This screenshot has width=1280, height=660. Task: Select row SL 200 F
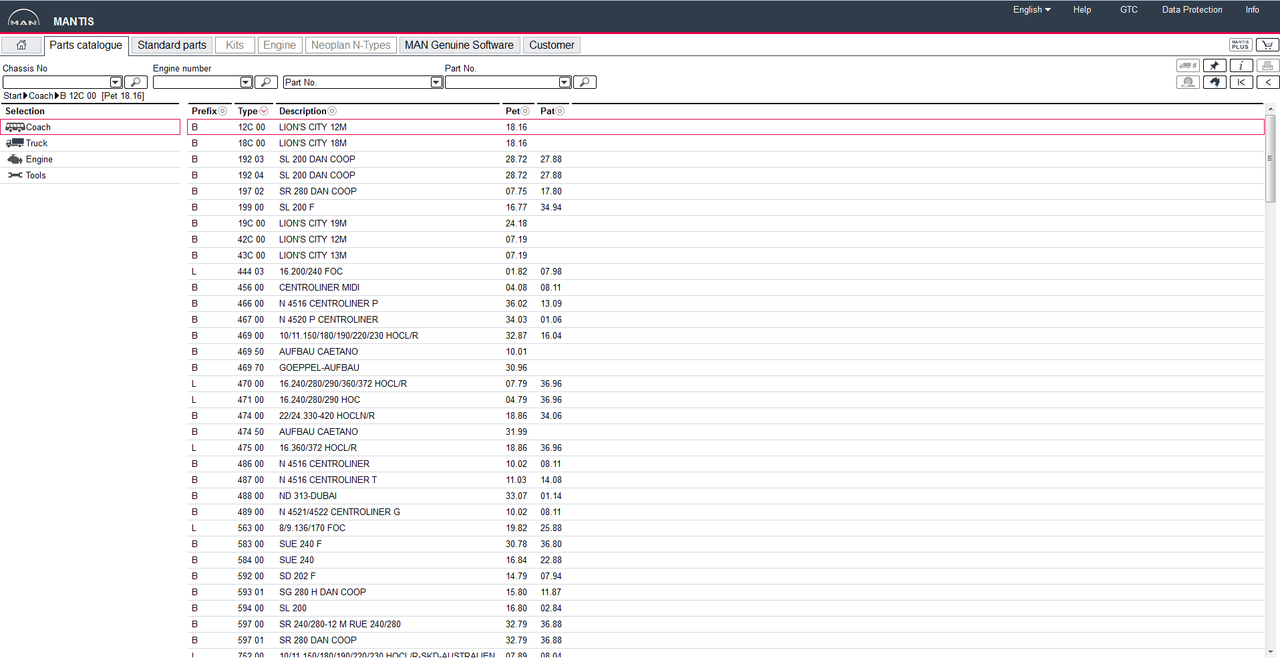coord(726,207)
